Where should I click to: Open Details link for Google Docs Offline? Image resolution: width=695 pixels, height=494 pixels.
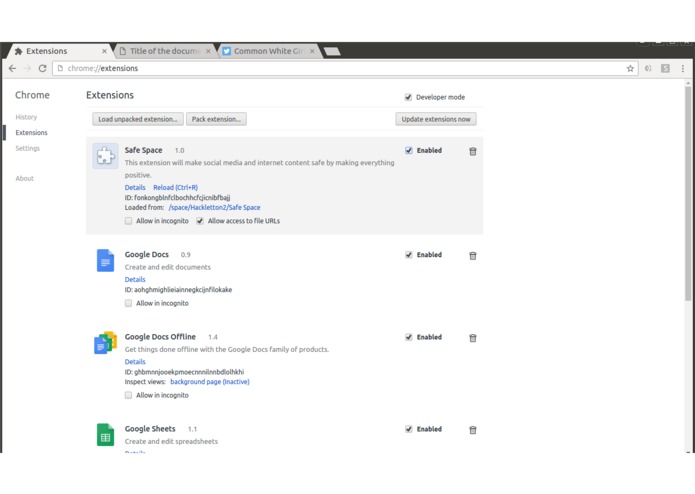click(x=135, y=362)
